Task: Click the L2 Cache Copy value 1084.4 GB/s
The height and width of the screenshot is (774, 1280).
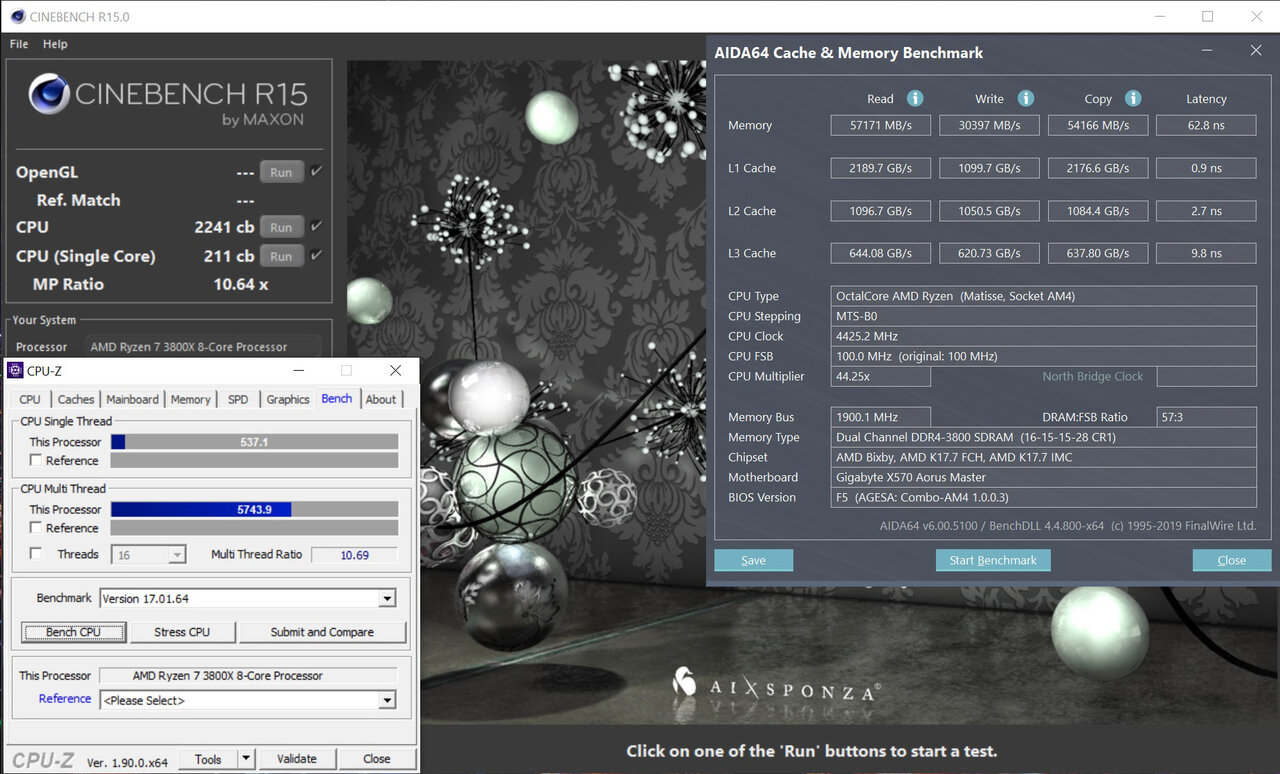Action: (1098, 211)
